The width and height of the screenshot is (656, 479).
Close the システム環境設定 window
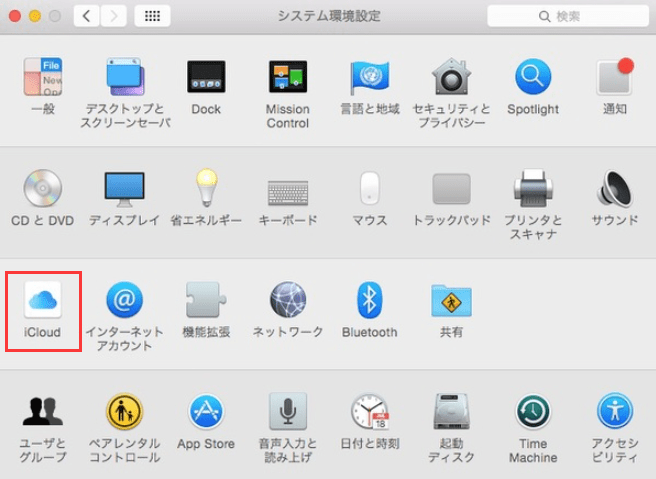[15, 16]
